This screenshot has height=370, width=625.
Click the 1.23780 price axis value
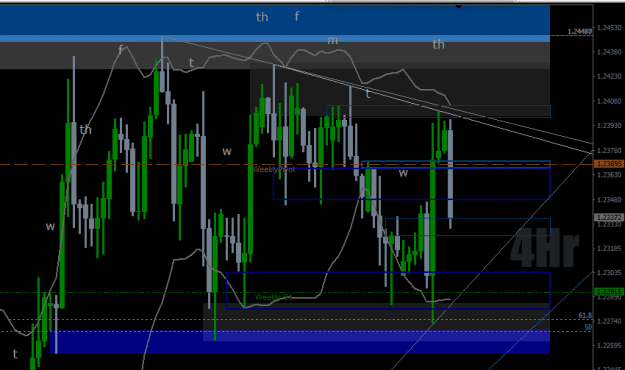(x=609, y=150)
